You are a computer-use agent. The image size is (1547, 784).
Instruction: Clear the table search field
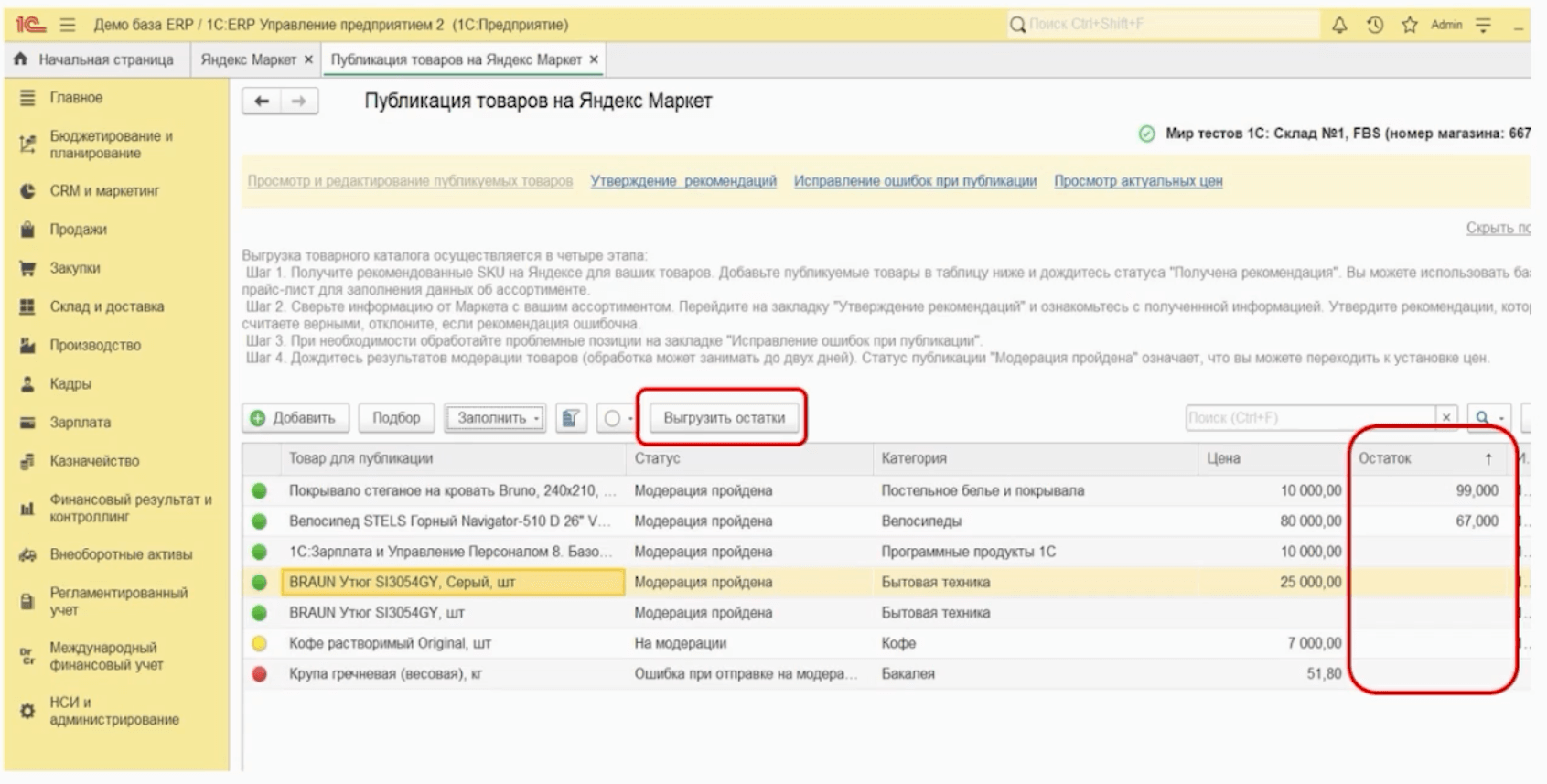(x=1446, y=418)
